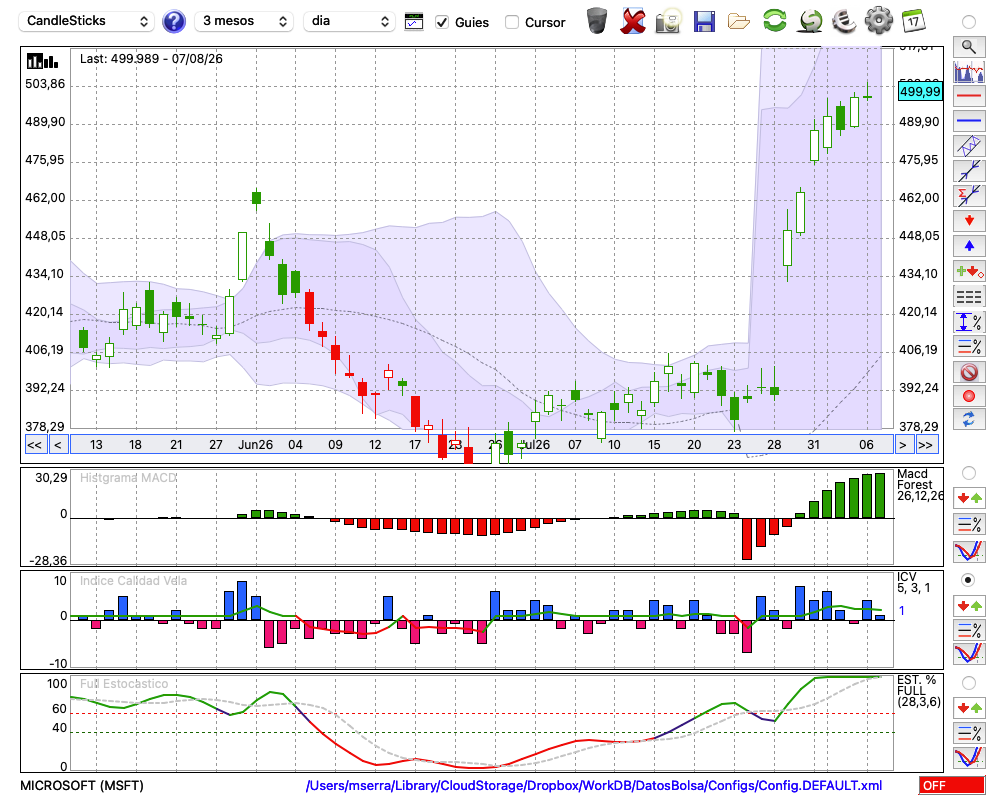Image resolution: width=1000 pixels, height=800 pixels.
Task: Click the trash can icon in toolbar
Action: [597, 21]
